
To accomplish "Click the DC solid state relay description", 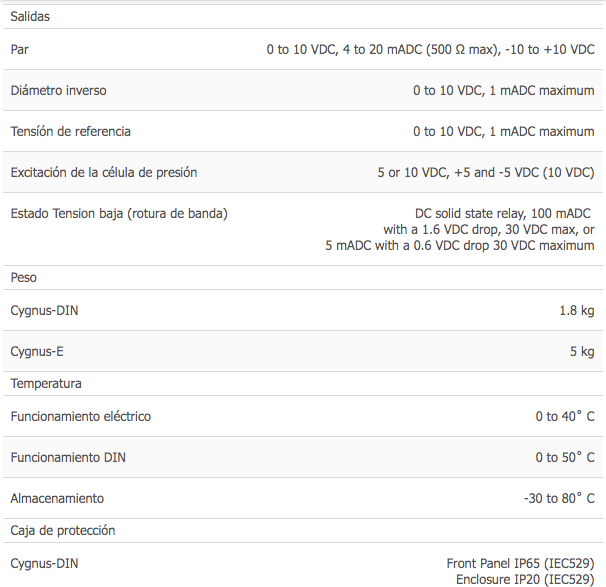I will 460,230.
